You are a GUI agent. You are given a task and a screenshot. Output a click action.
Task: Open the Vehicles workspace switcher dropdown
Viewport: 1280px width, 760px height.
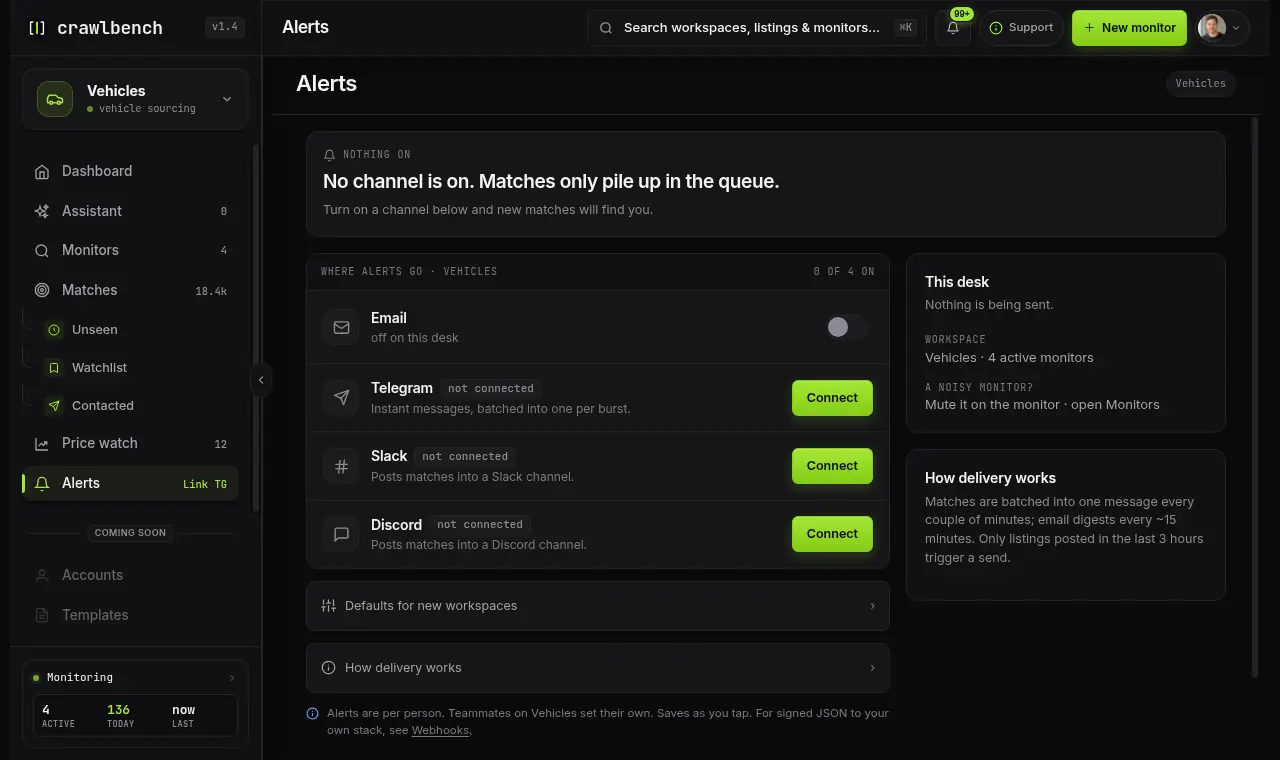135,99
